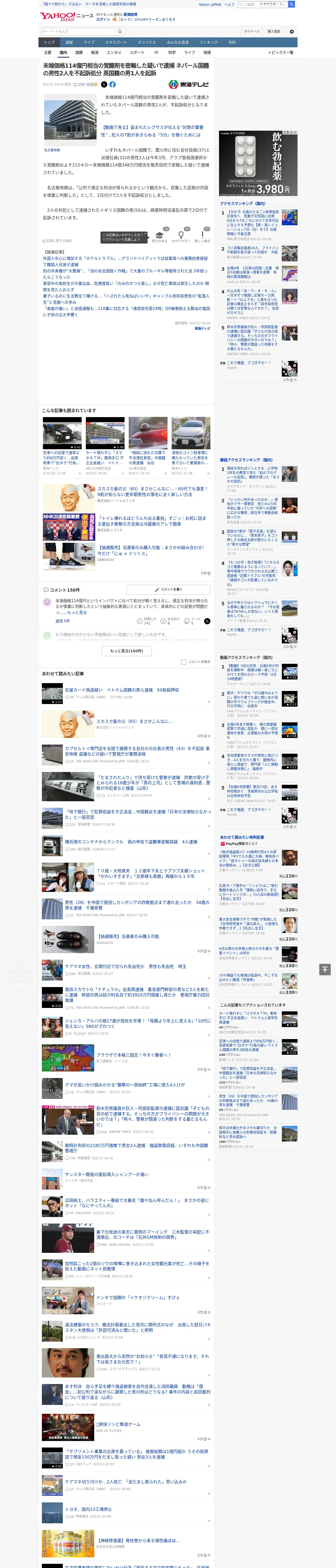This screenshot has width=336, height=1568.
Task: Select the 経済 category
Action: [x=94, y=52]
